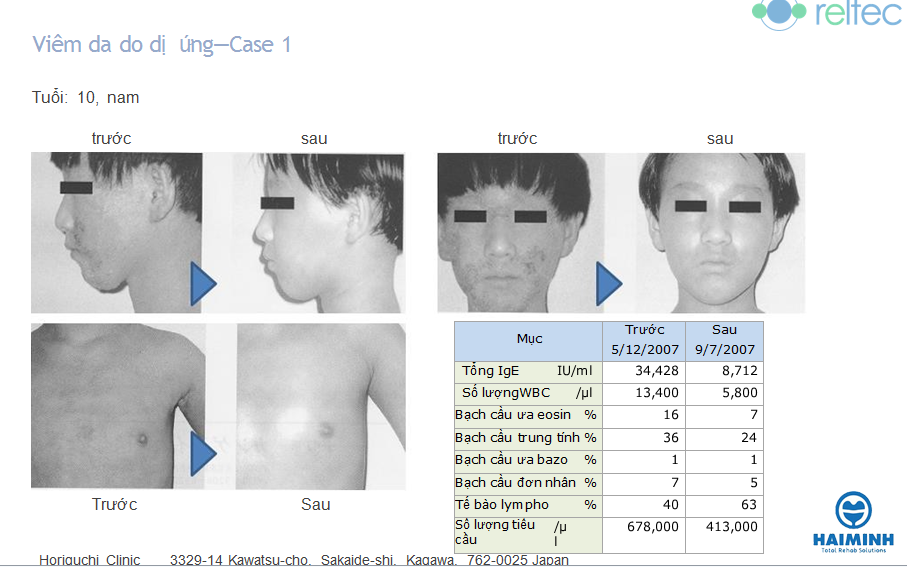This screenshot has width=907, height=567.
Task: Click the 'Sau' caption under the chest photo
Action: tap(316, 505)
